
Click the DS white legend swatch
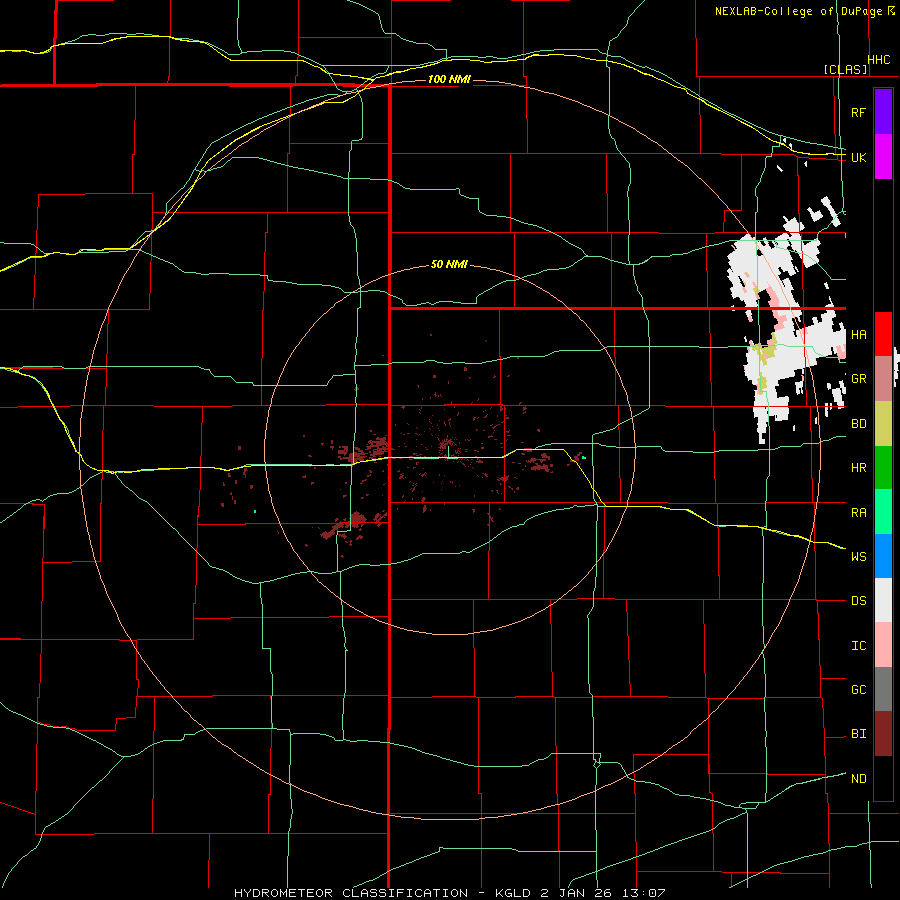coord(883,600)
